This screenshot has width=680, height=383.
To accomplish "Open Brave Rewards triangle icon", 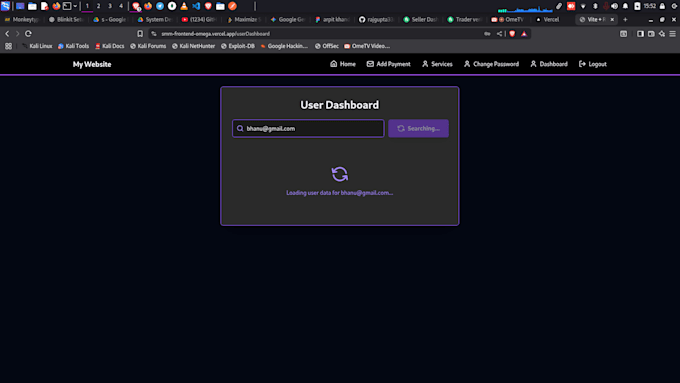I will click(x=524, y=33).
